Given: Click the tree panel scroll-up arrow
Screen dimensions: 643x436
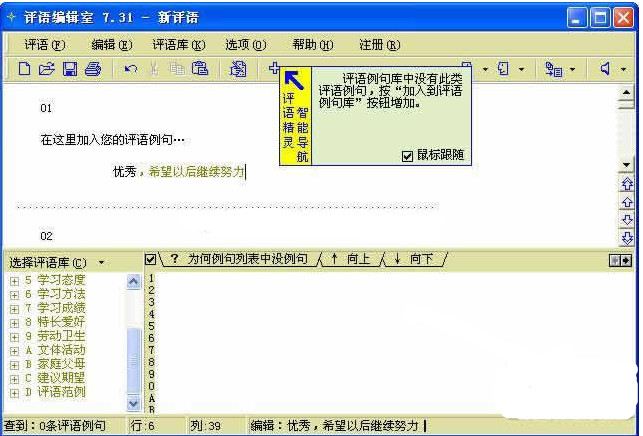Looking at the screenshot, I should (133, 282).
